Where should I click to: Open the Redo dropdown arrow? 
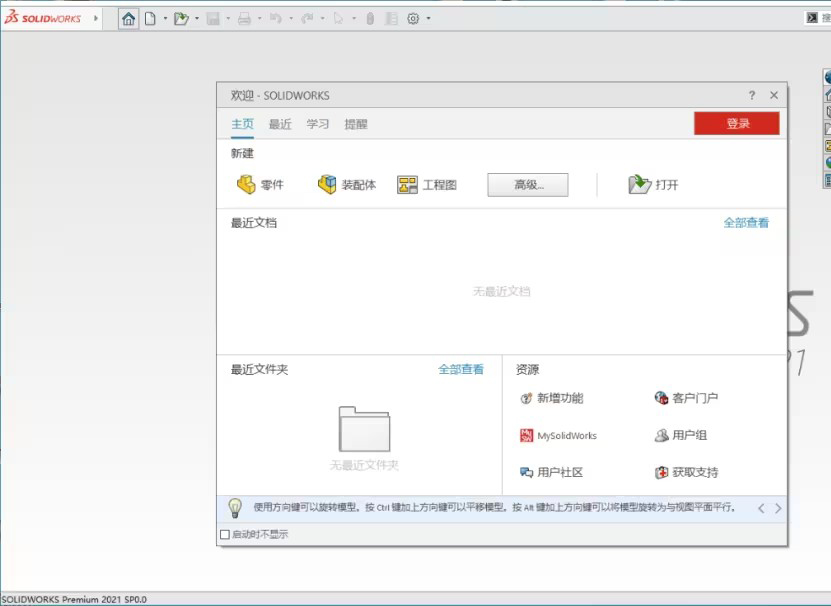[322, 19]
